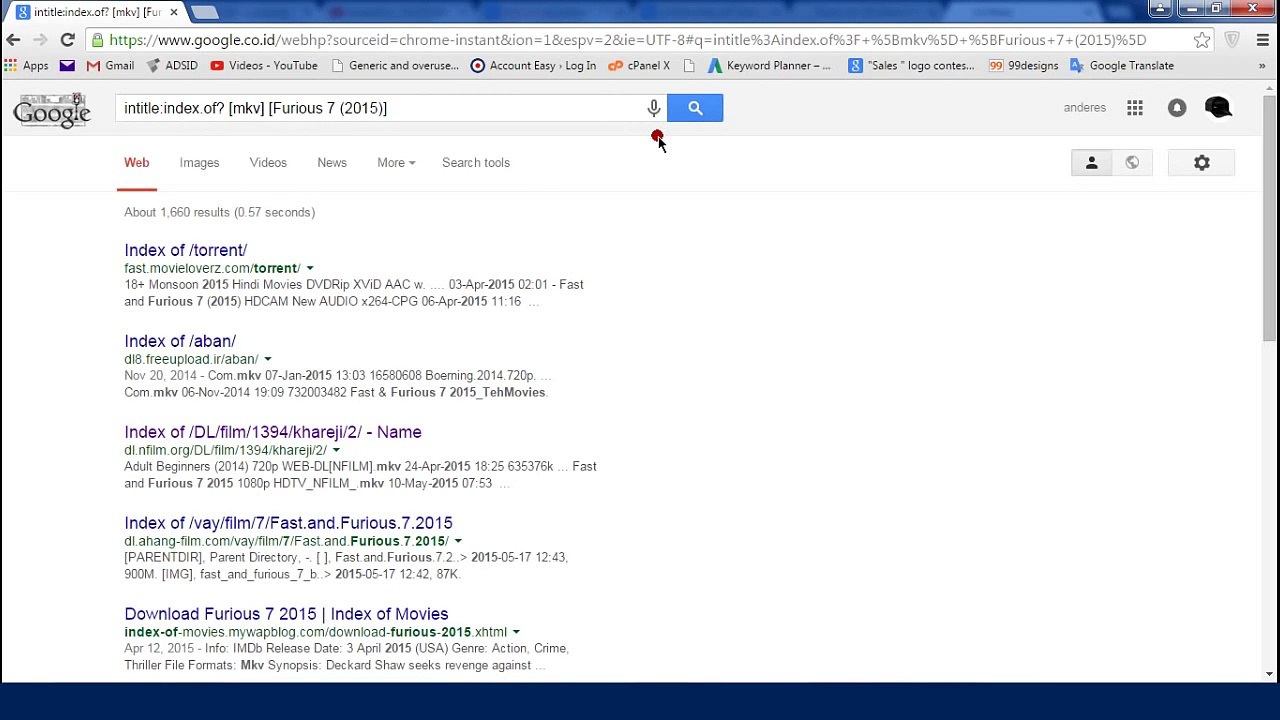Open Download Furious 7 2015 Index of Movies
The height and width of the screenshot is (720, 1280).
[x=286, y=614]
